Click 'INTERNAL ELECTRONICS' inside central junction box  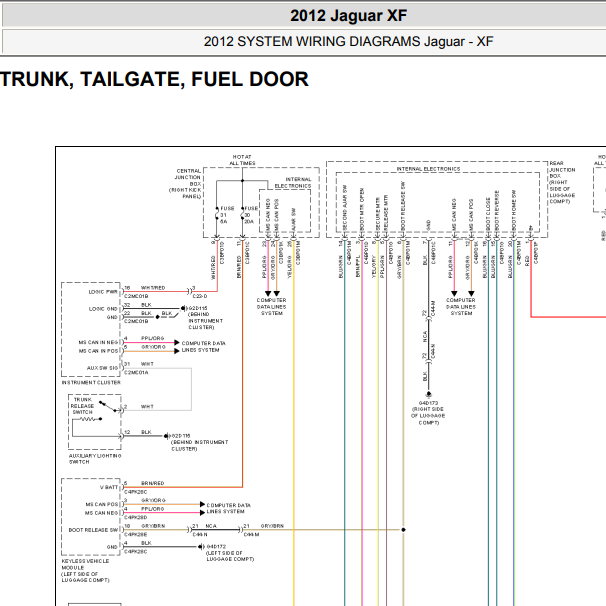coord(293,182)
